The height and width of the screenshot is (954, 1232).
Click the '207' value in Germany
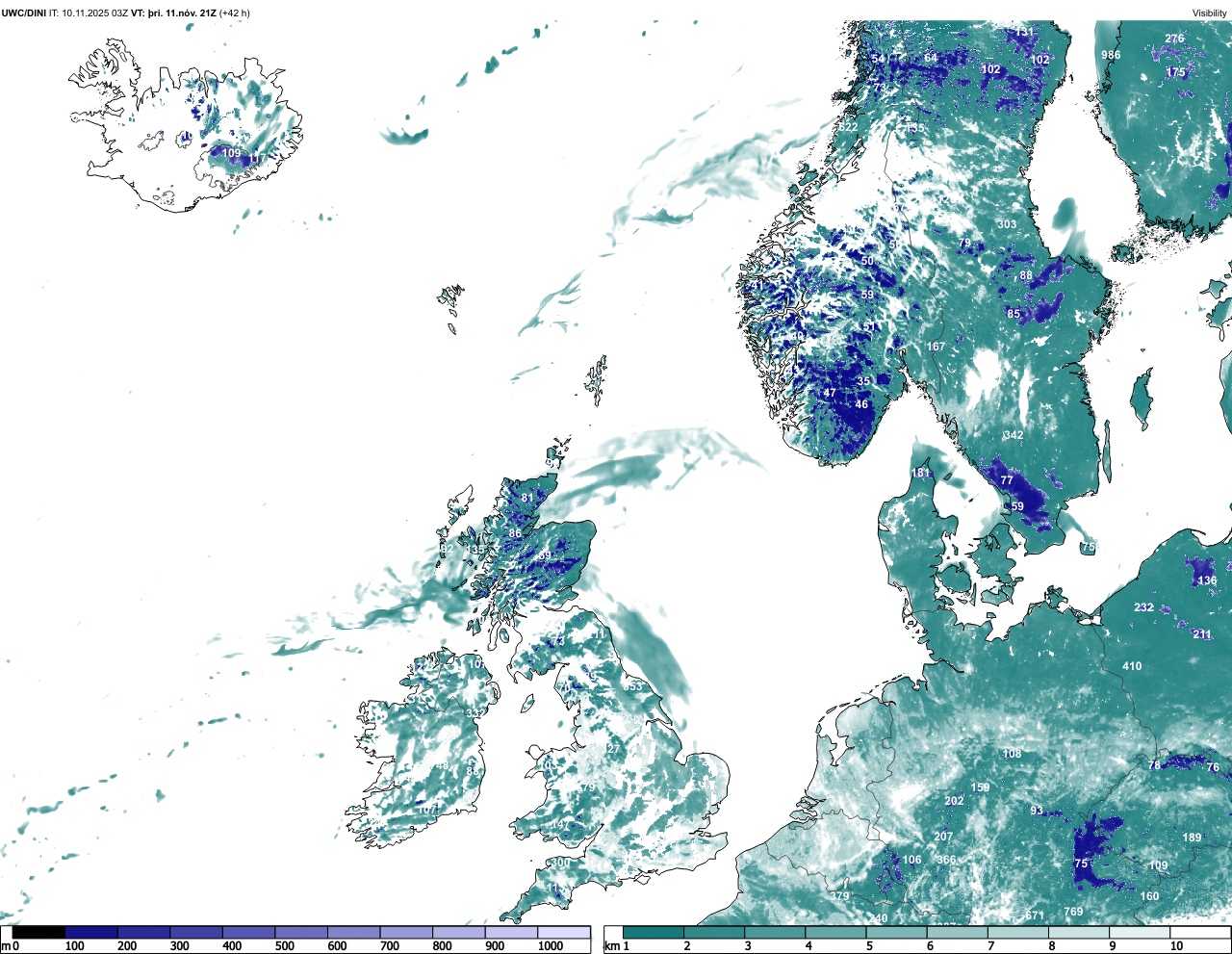click(943, 837)
